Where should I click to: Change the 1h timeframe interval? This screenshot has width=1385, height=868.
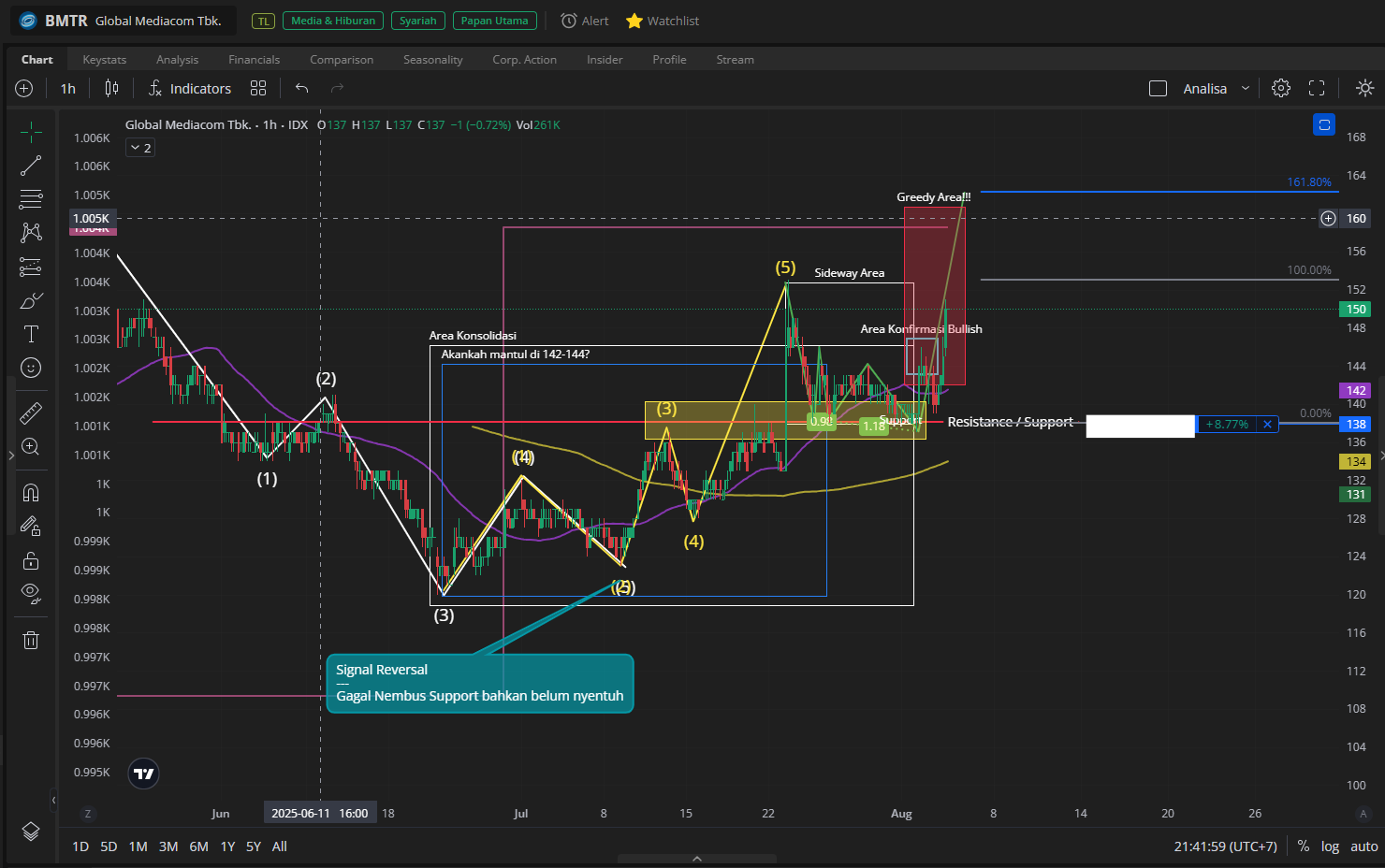click(68, 88)
